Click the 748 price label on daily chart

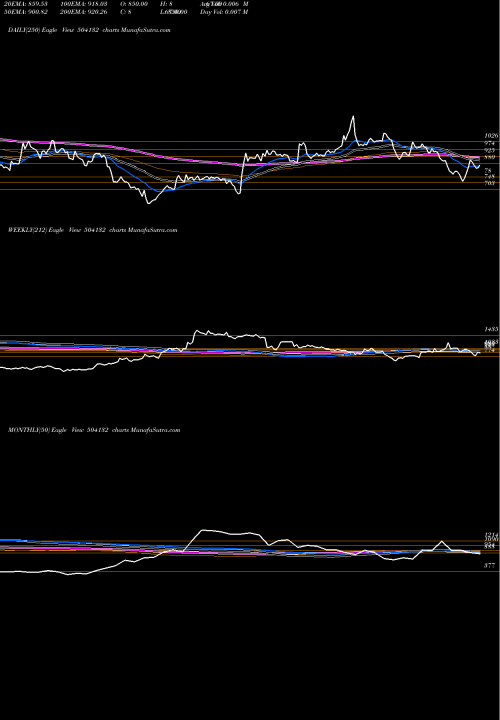pyautogui.click(x=489, y=177)
